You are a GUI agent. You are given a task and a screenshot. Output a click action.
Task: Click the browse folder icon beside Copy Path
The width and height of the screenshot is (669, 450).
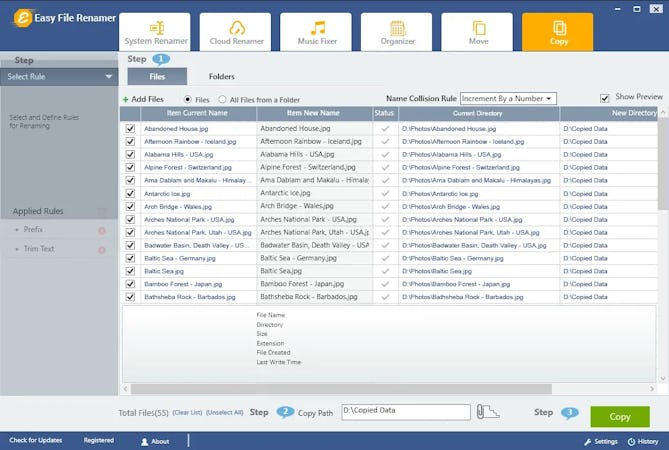point(488,412)
